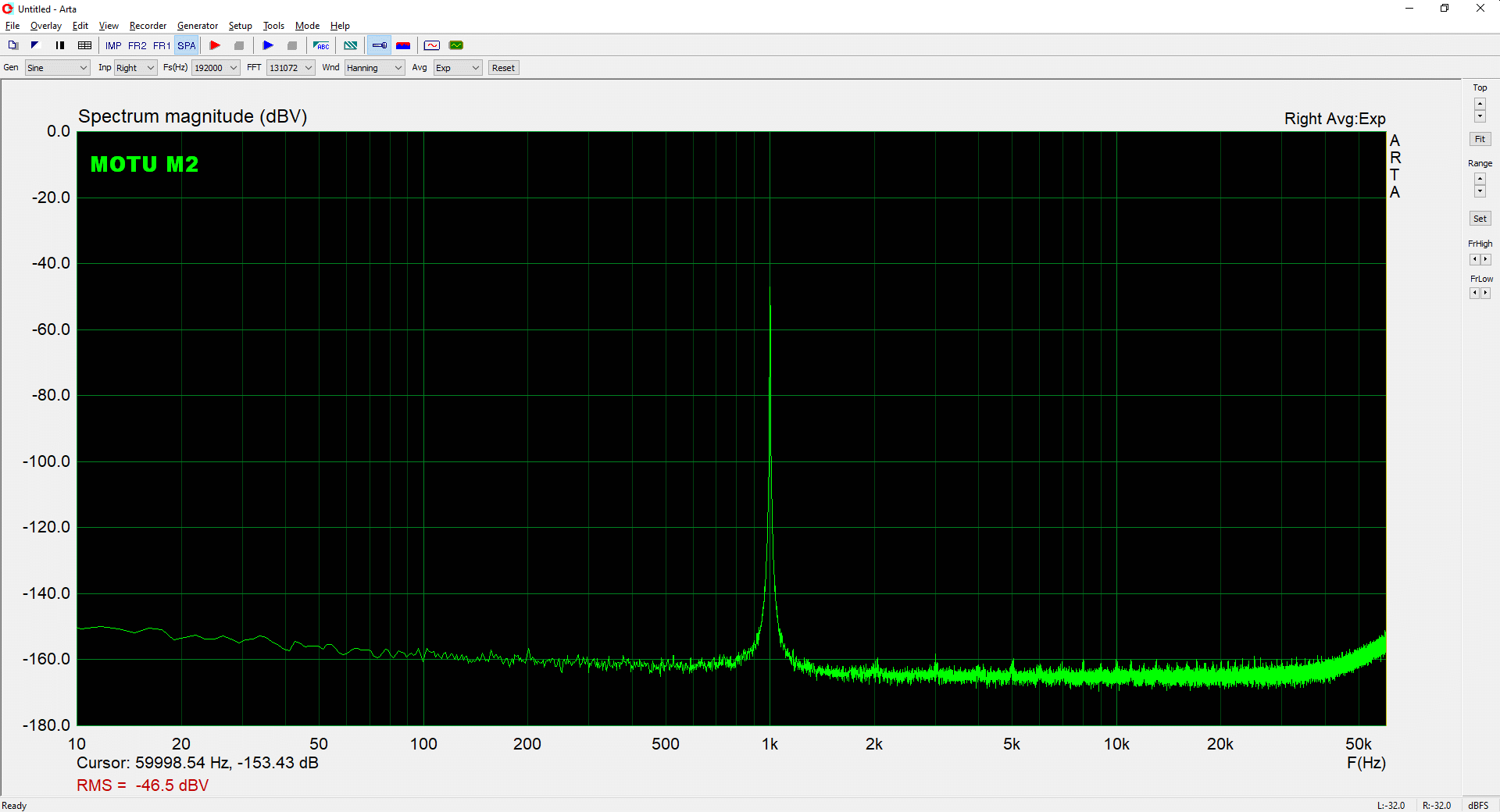Screen dimensions: 1500x812
Task: Click the pause icon in toolbar
Action: click(60, 45)
